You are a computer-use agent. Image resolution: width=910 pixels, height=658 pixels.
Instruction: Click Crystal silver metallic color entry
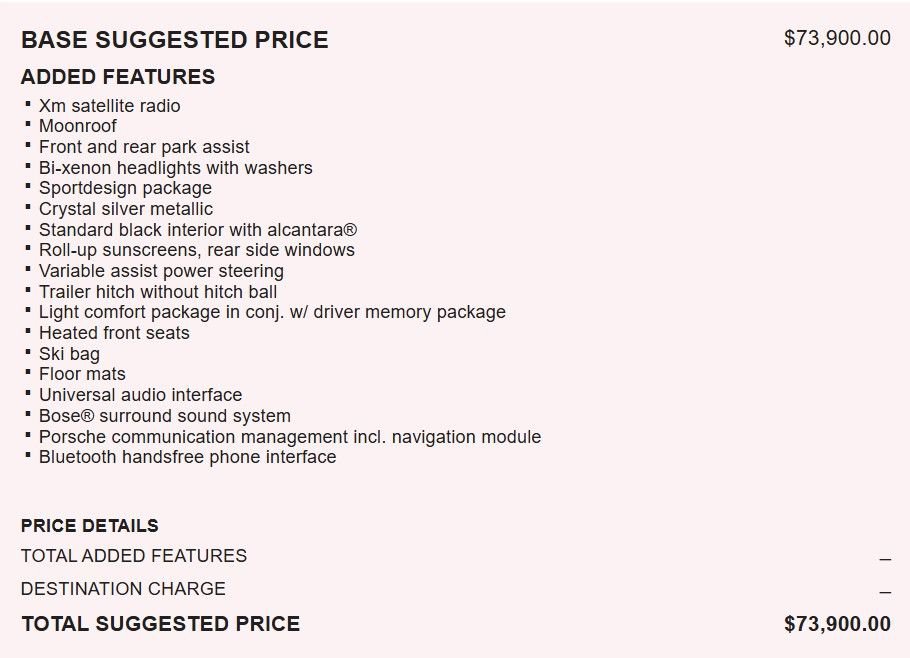point(126,209)
